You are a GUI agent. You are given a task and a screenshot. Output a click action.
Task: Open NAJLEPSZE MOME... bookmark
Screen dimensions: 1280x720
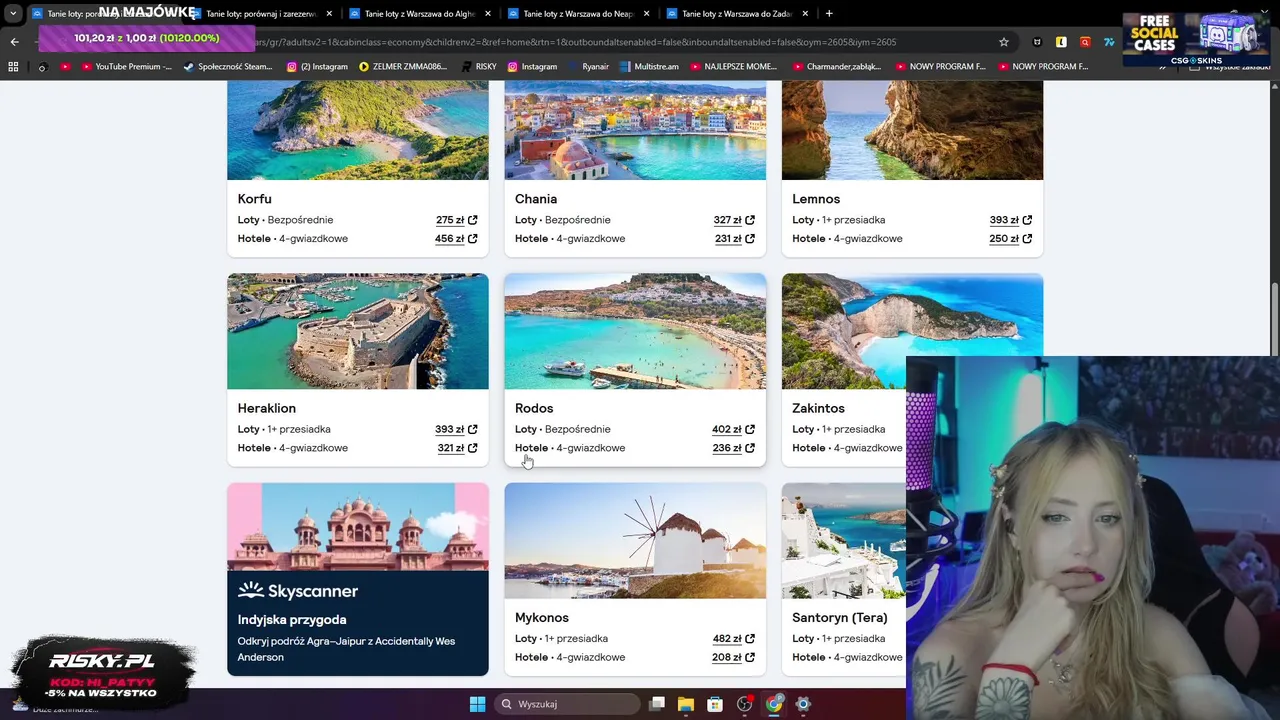(733, 66)
